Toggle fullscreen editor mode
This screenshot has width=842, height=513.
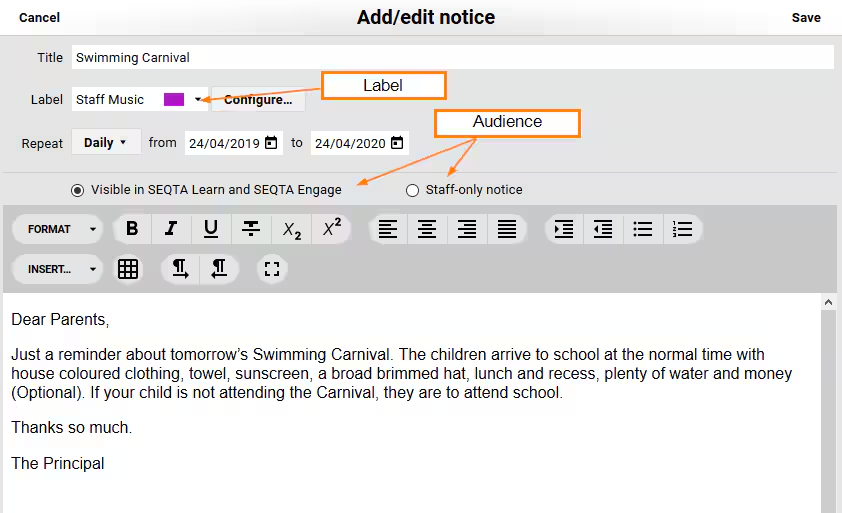pyautogui.click(x=272, y=269)
